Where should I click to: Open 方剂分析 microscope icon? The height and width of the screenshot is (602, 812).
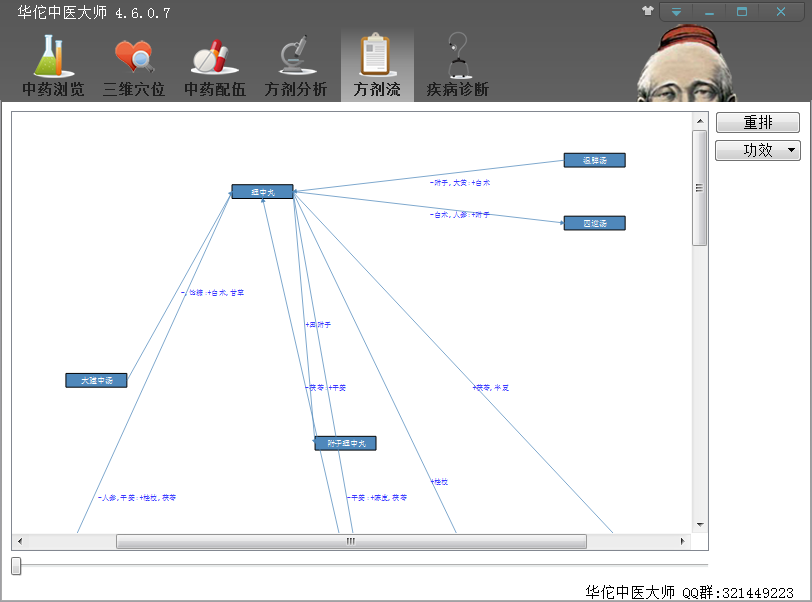click(x=295, y=57)
